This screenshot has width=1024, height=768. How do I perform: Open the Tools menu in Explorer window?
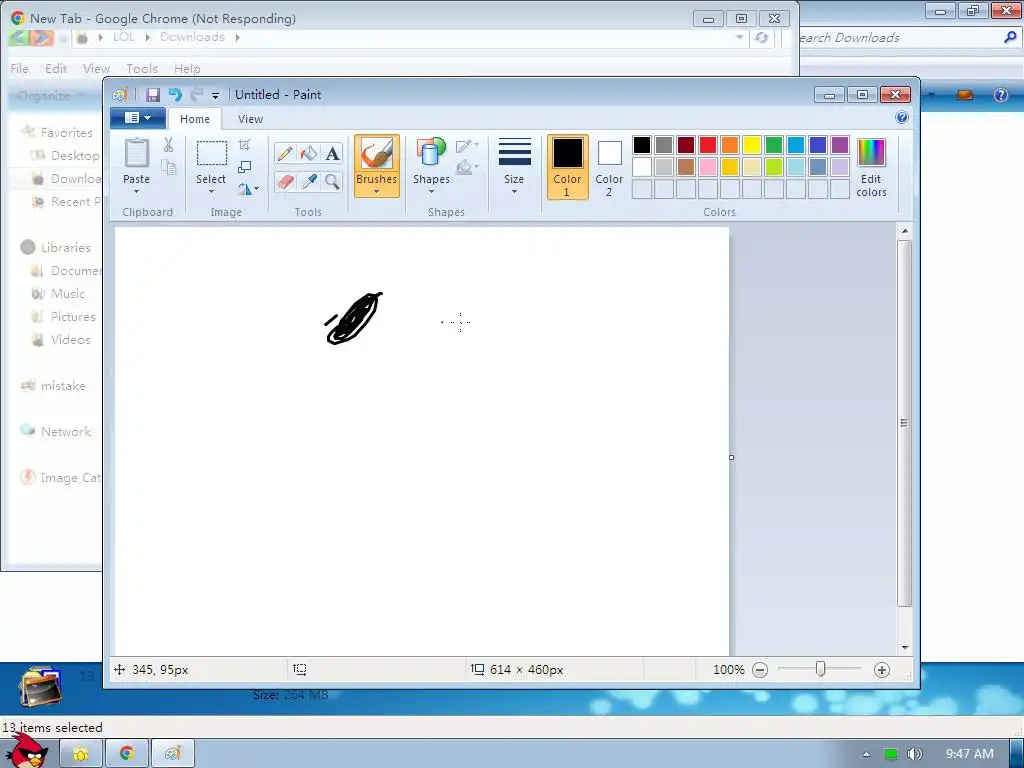point(142,68)
